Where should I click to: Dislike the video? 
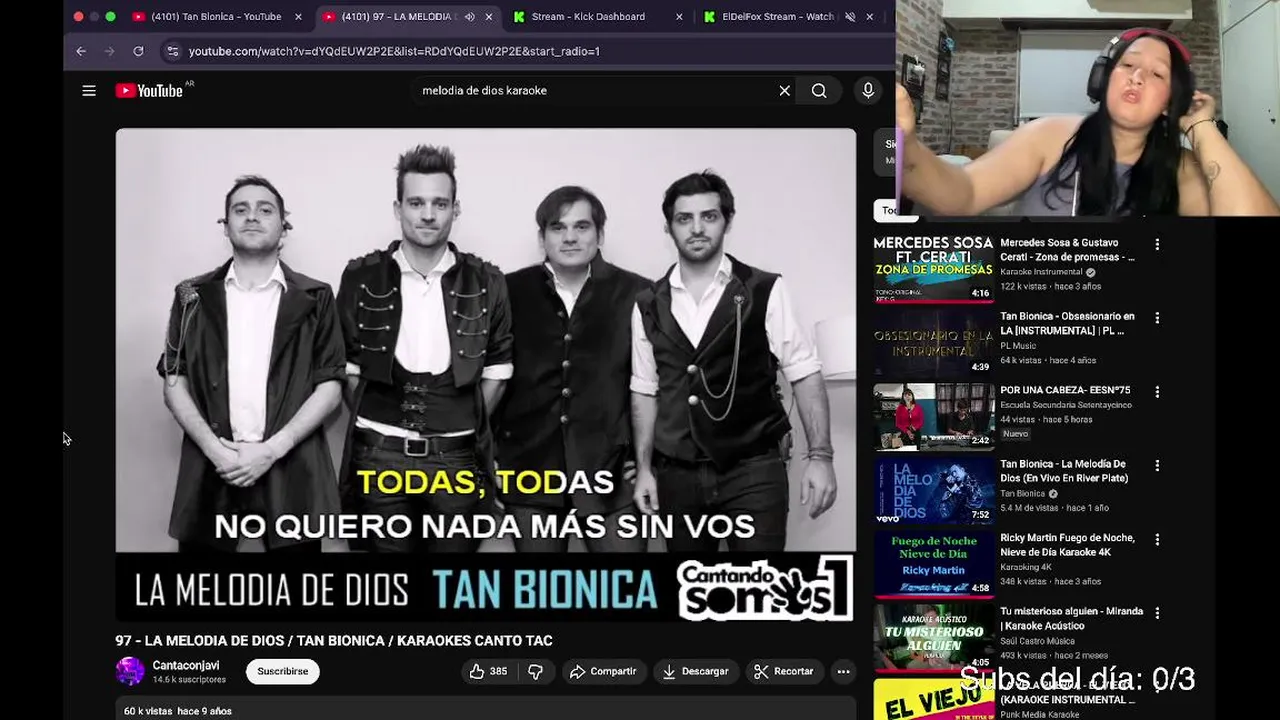(x=535, y=672)
